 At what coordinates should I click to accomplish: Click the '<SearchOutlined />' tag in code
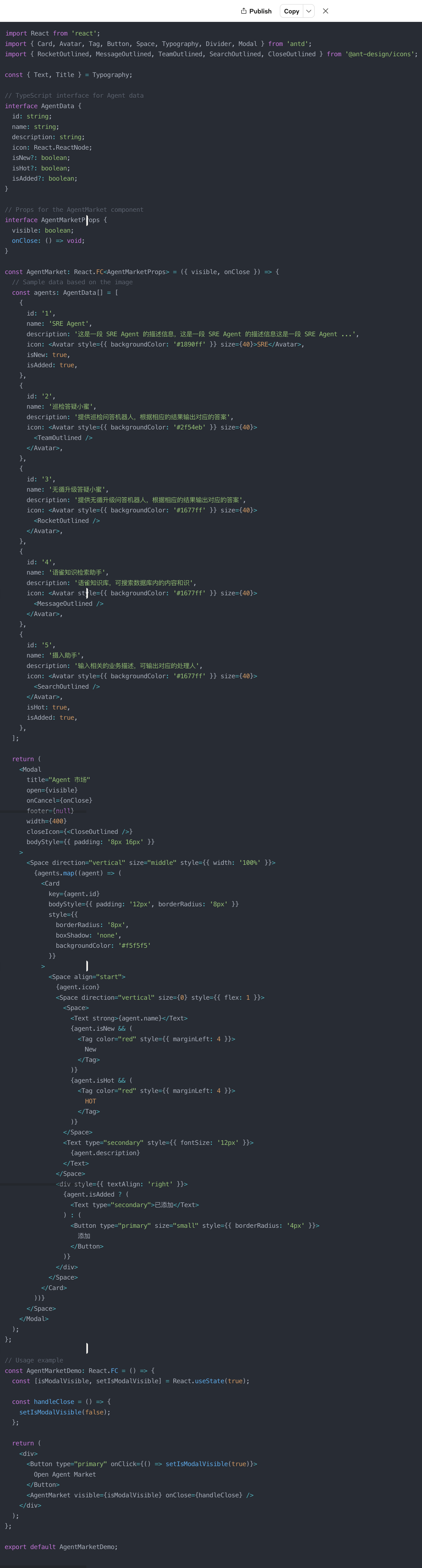[x=67, y=687]
